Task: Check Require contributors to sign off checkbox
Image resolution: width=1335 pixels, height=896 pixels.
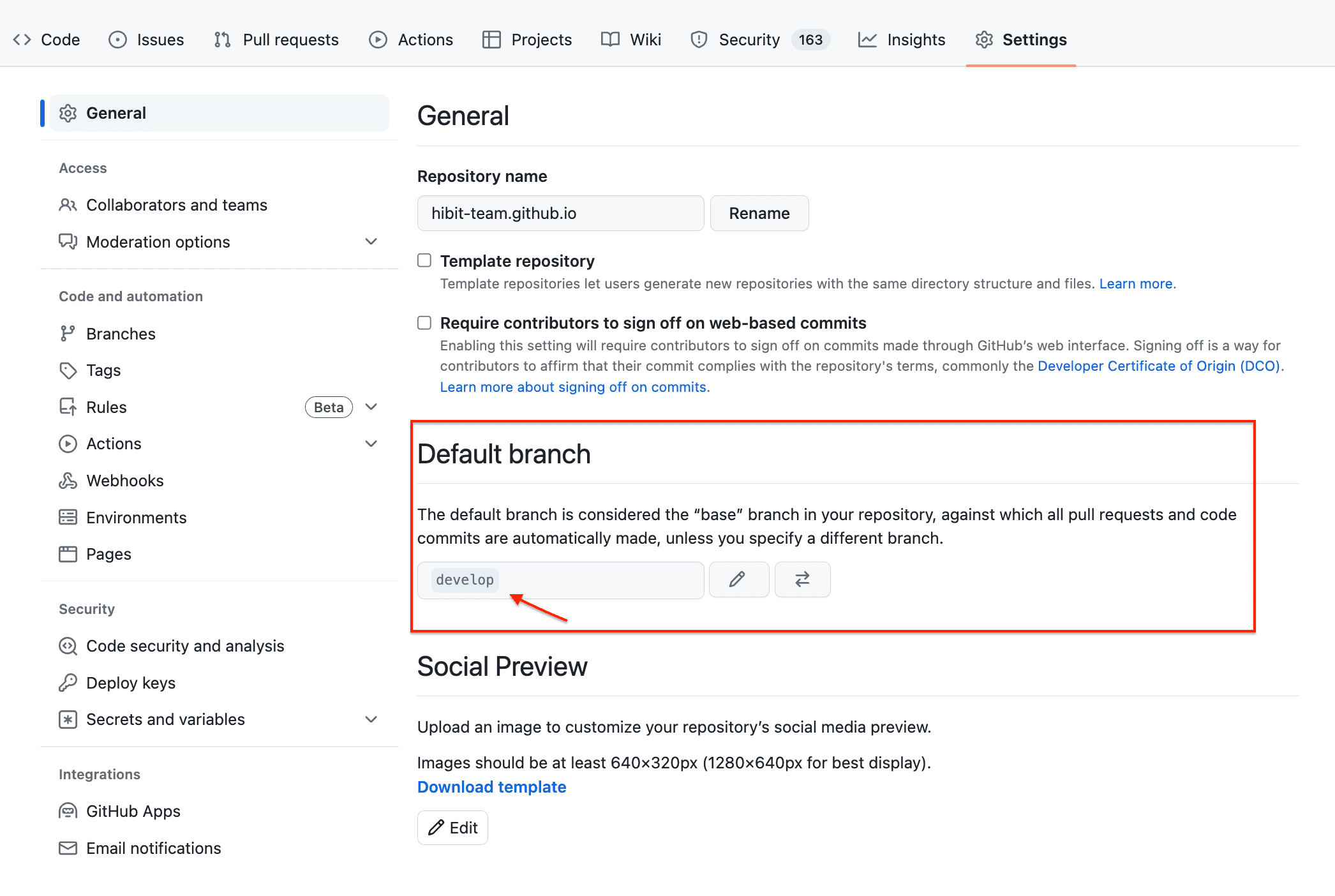Action: [424, 322]
